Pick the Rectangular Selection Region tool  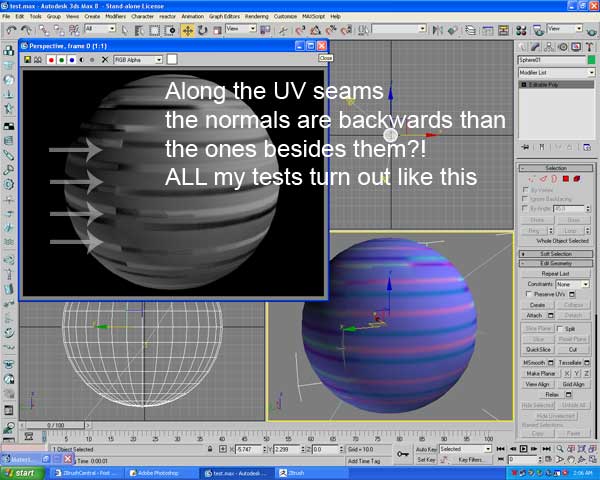154,30
